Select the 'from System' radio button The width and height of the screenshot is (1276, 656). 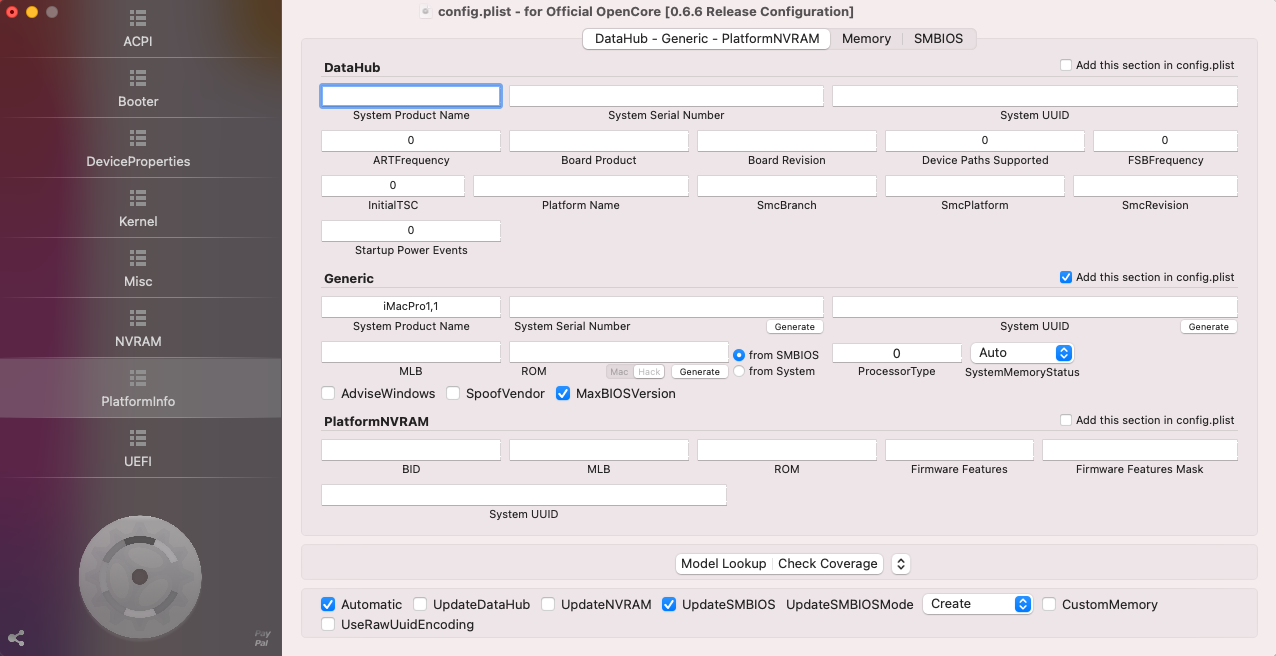[739, 371]
